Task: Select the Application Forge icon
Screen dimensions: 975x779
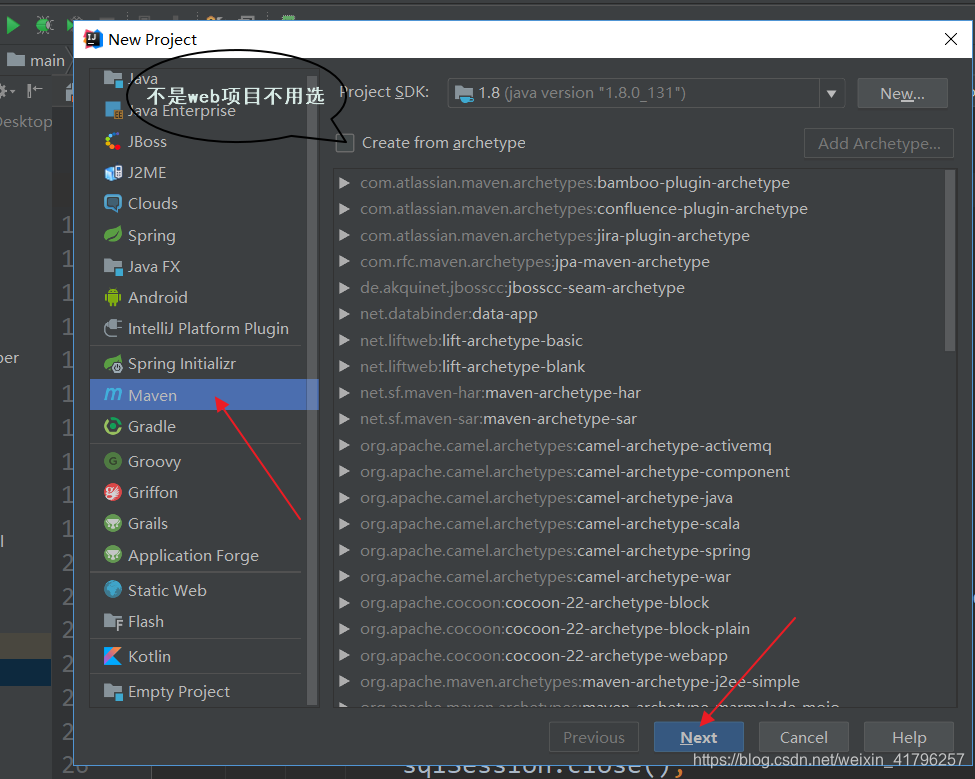Action: [113, 555]
